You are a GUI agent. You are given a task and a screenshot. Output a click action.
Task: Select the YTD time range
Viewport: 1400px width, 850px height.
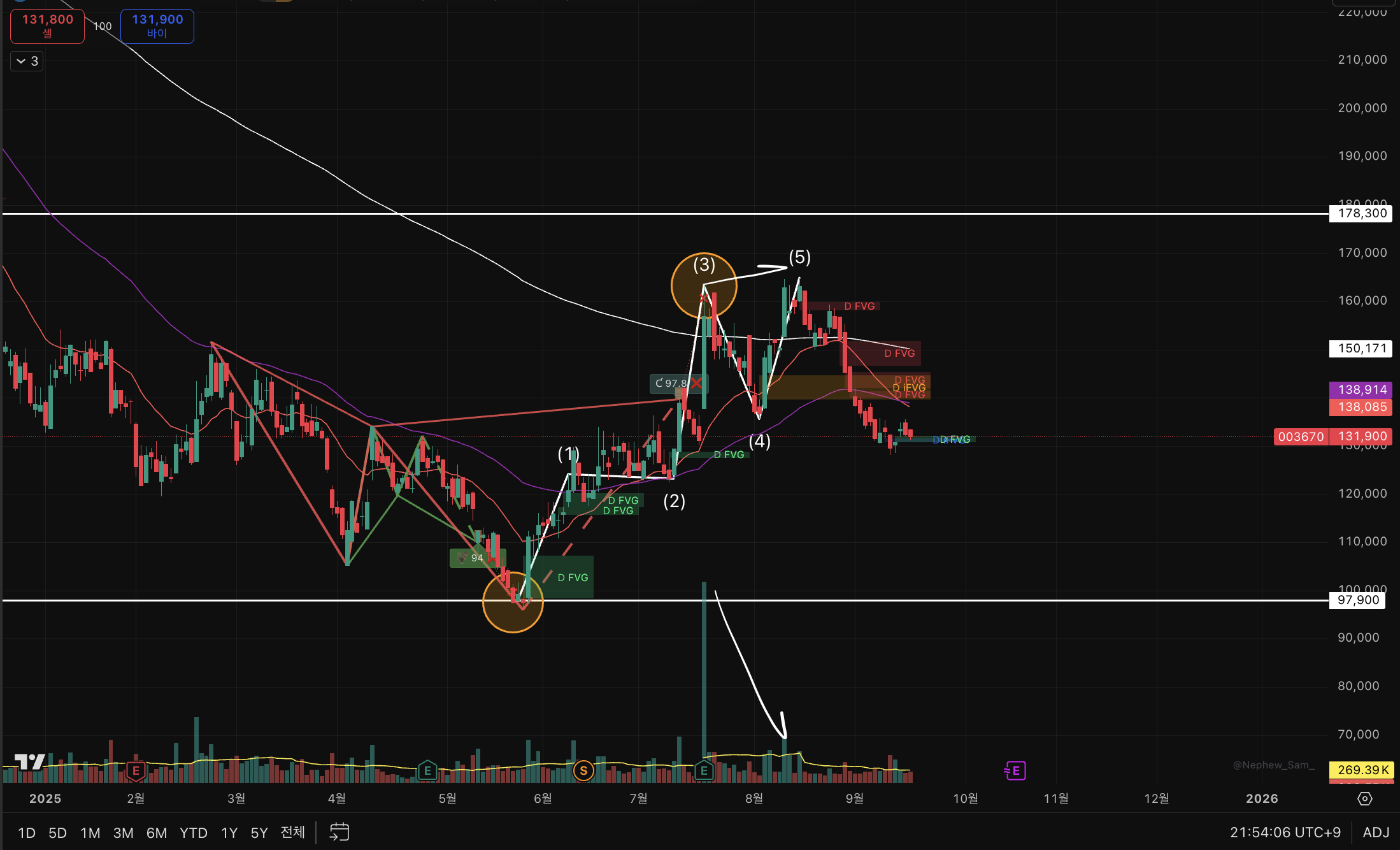click(x=193, y=833)
